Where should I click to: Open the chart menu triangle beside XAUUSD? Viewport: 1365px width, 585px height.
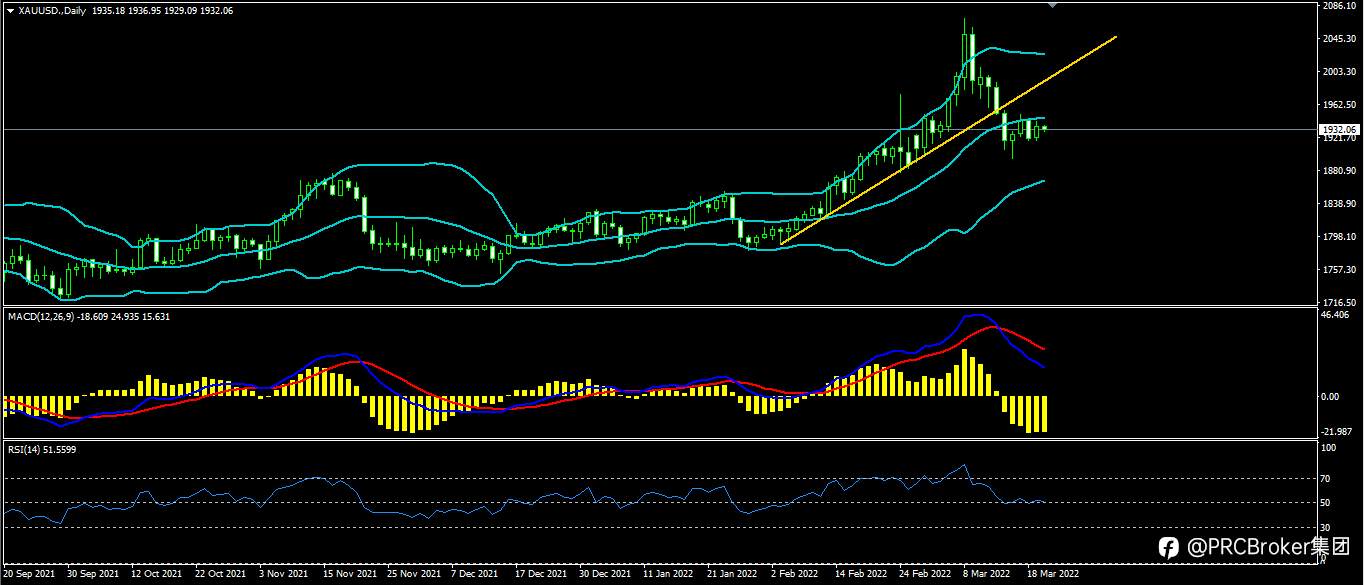pos(10,10)
